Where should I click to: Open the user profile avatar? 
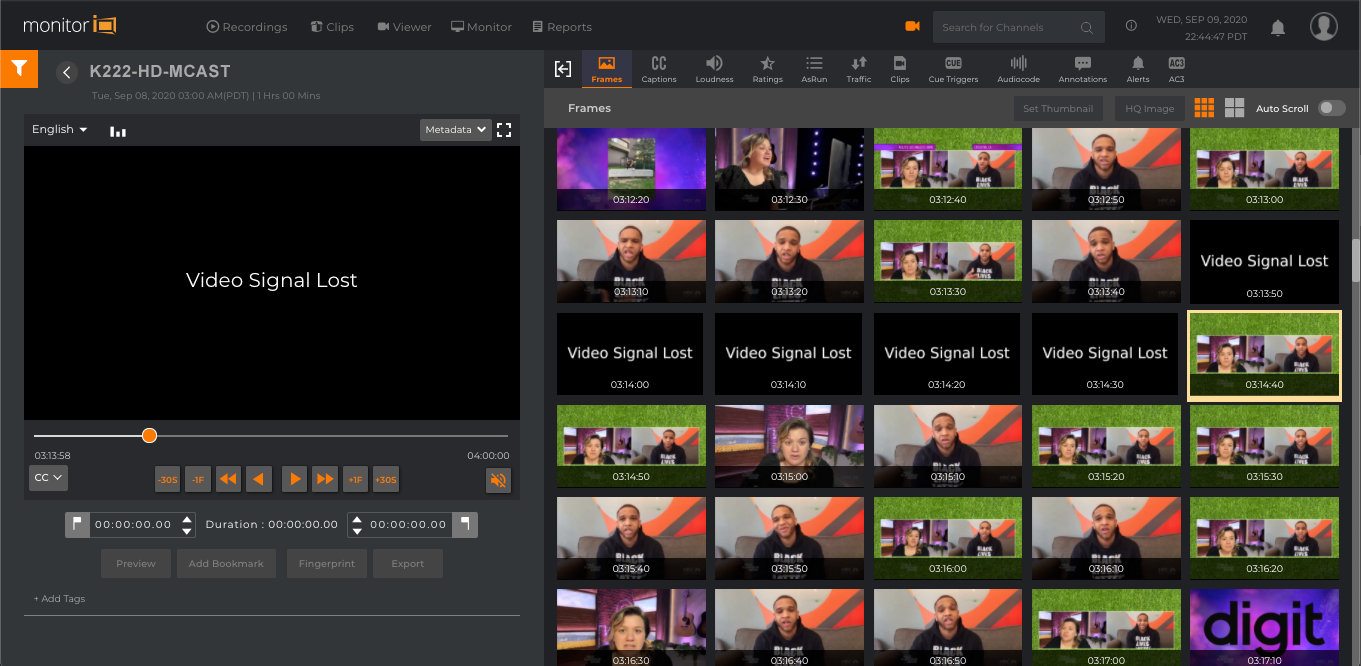coord(1323,27)
